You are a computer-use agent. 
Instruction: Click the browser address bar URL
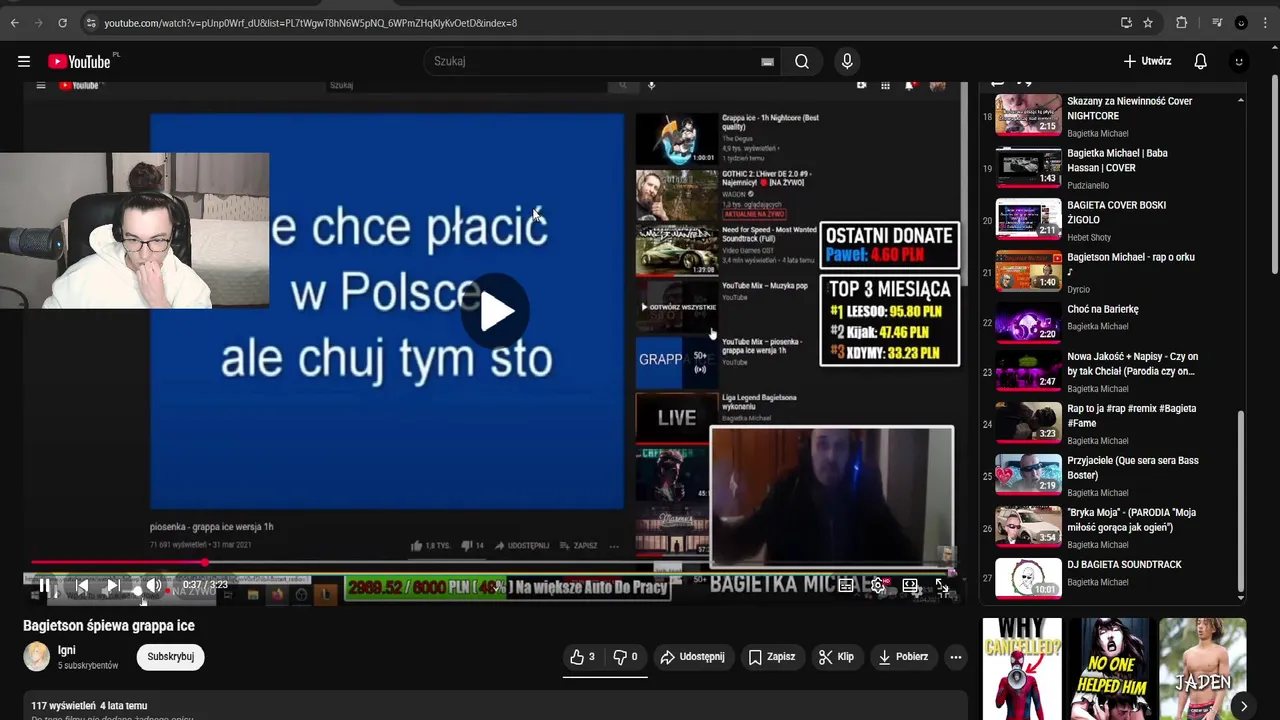click(x=310, y=23)
